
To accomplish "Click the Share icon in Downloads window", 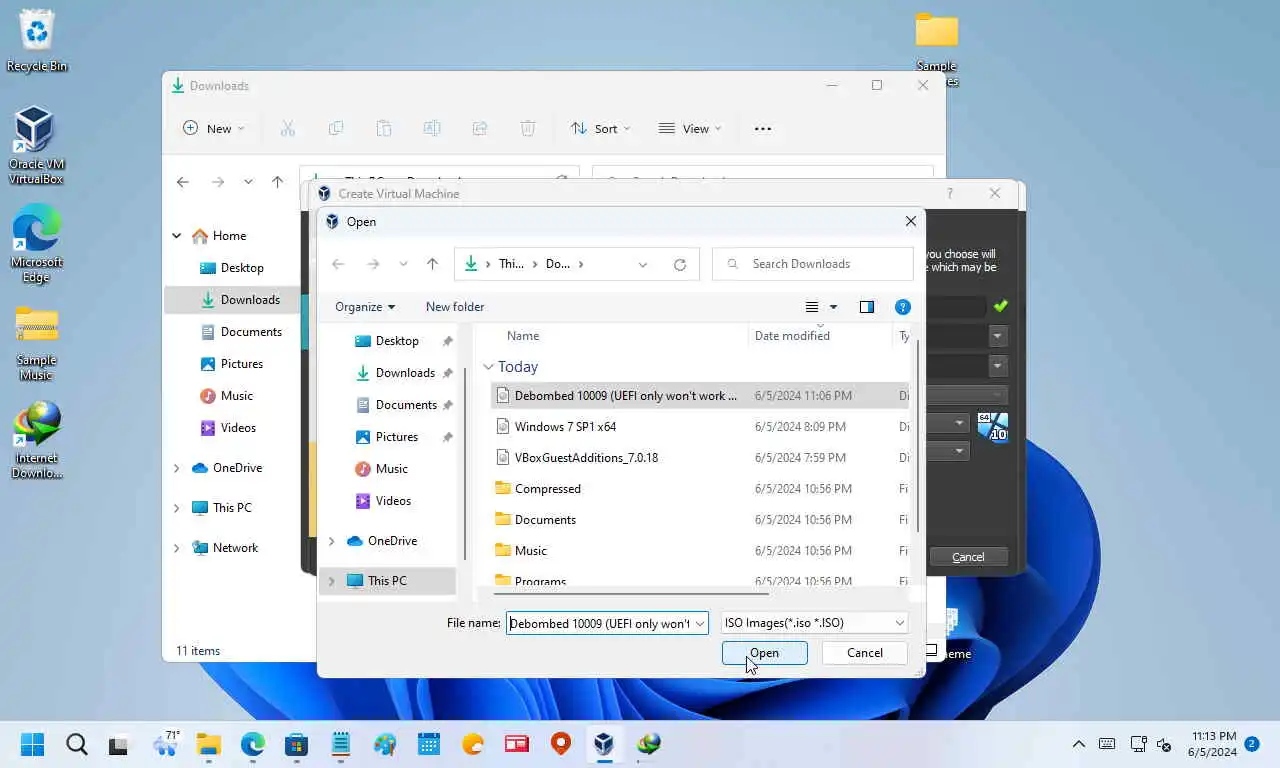I will pyautogui.click(x=480, y=128).
